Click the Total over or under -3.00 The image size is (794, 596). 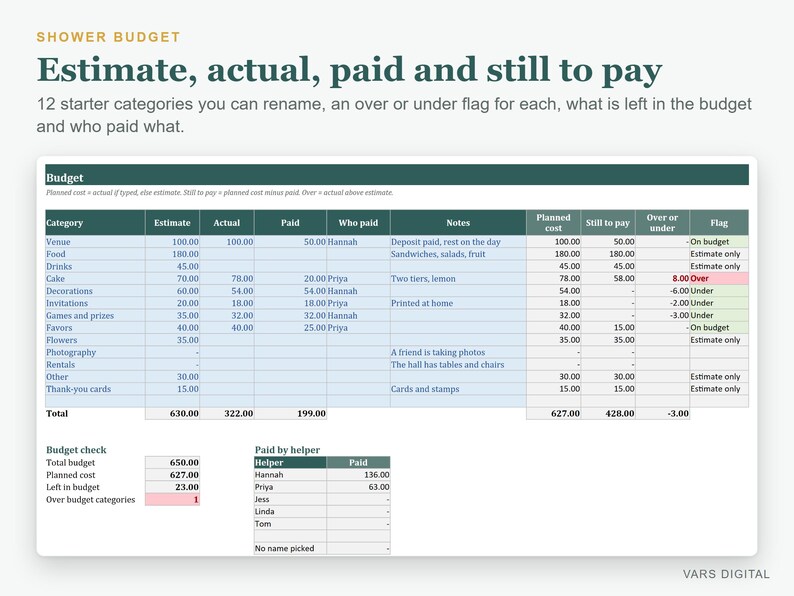662,414
